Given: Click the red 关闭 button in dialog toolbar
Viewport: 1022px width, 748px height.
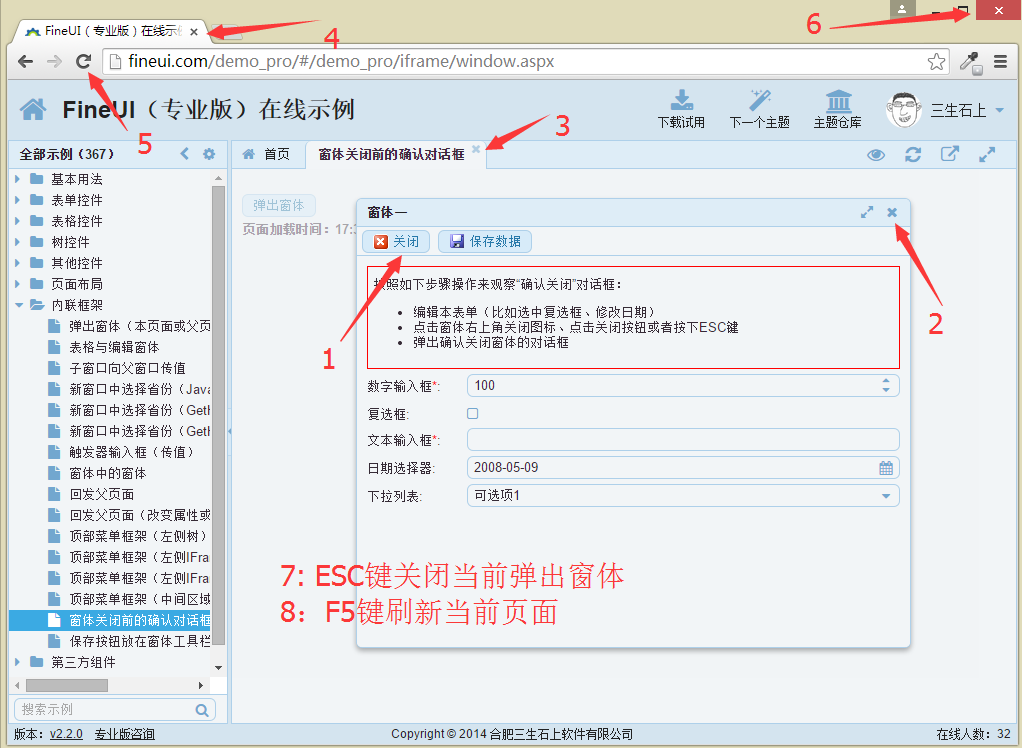Looking at the screenshot, I should pos(396,241).
